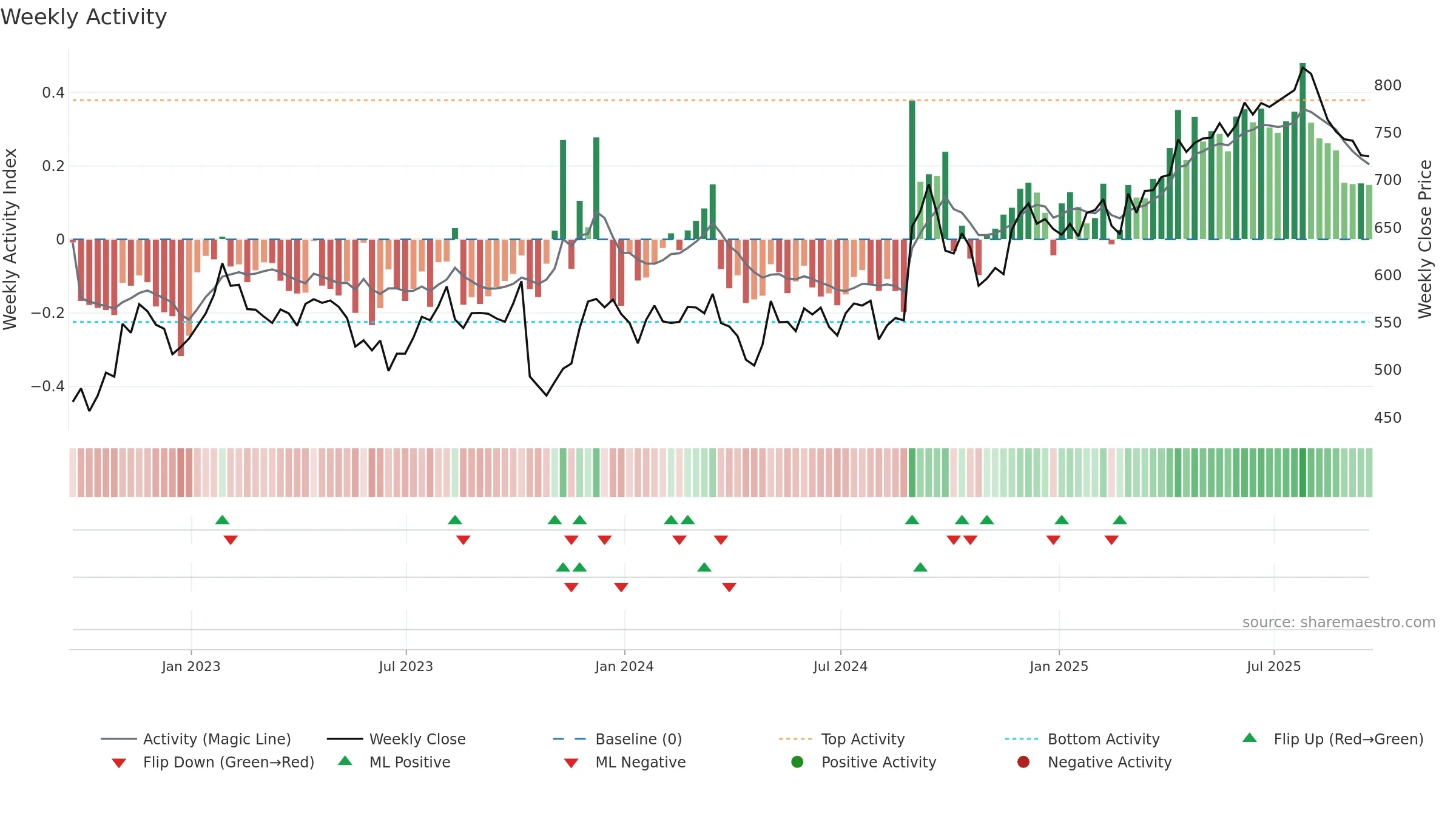The image size is (1456, 819).
Task: Select the Jan 2024 axis label
Action: click(624, 667)
